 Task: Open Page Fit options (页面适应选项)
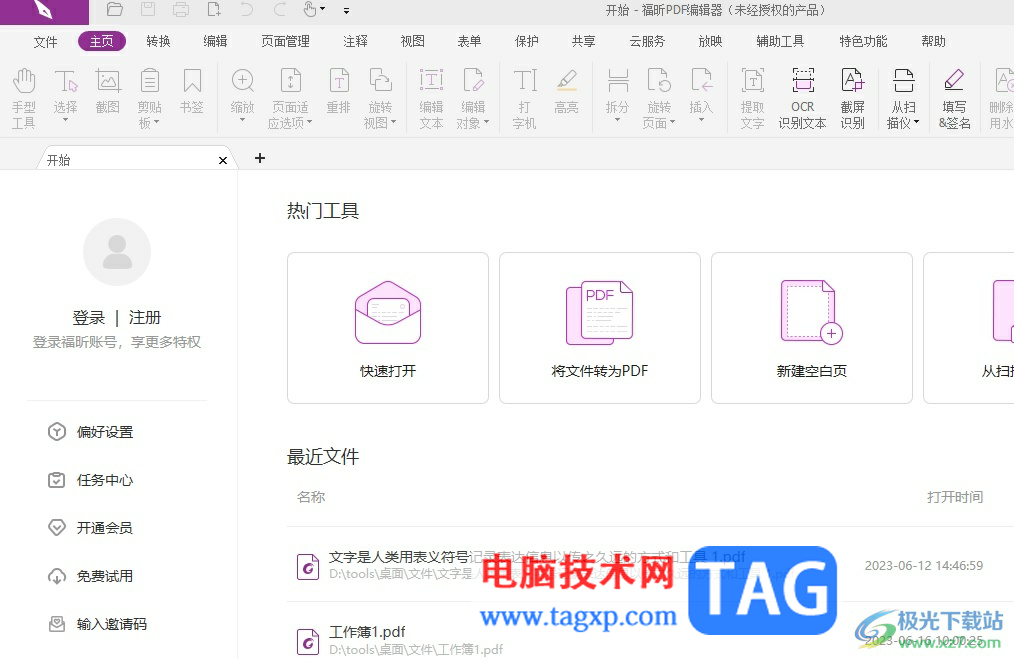coord(290,98)
